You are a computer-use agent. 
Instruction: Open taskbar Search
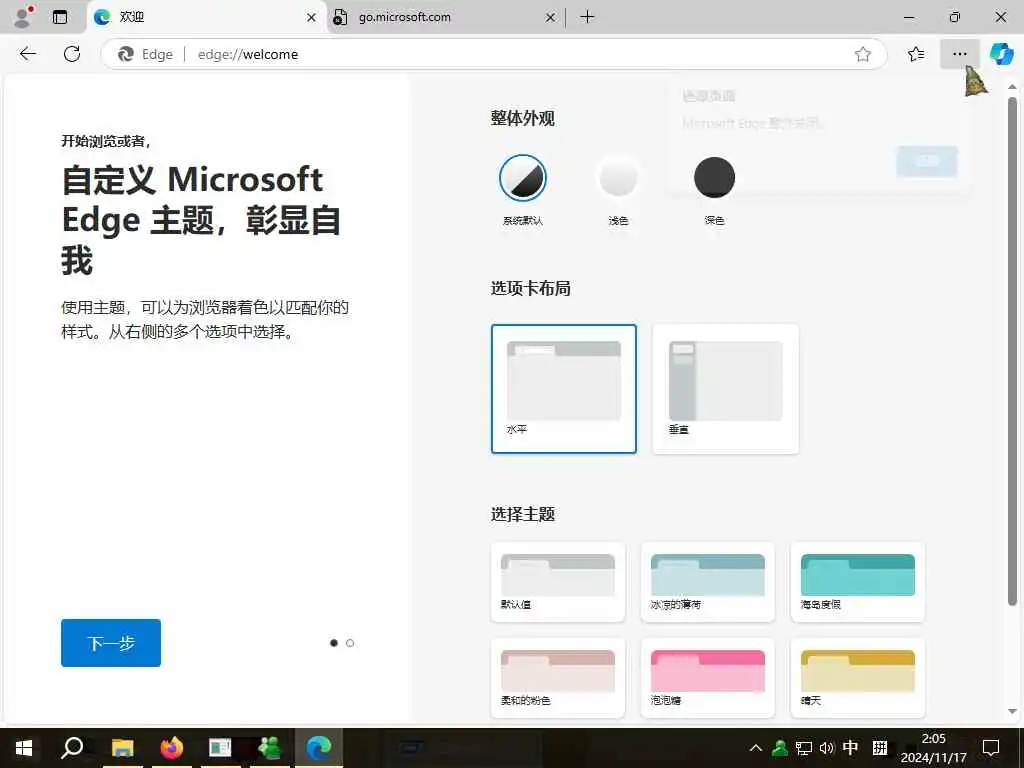[x=72, y=748]
